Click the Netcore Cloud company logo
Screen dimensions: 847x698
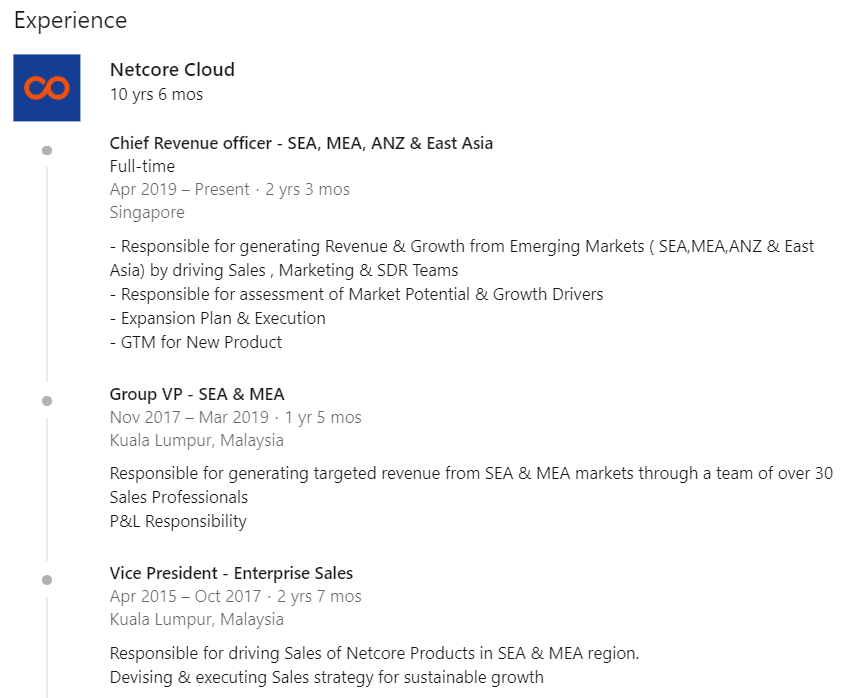coord(47,88)
